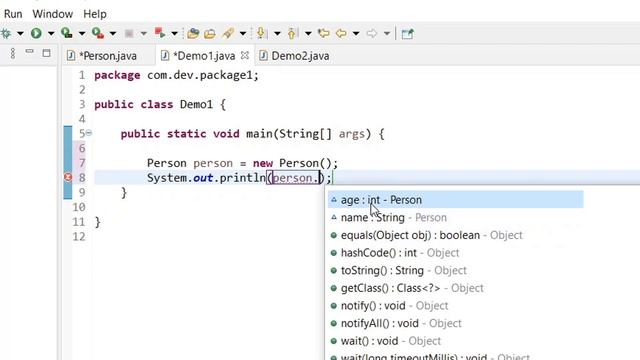Choose notifyAll() : void suggestion
The width and height of the screenshot is (640, 360).
point(456,323)
